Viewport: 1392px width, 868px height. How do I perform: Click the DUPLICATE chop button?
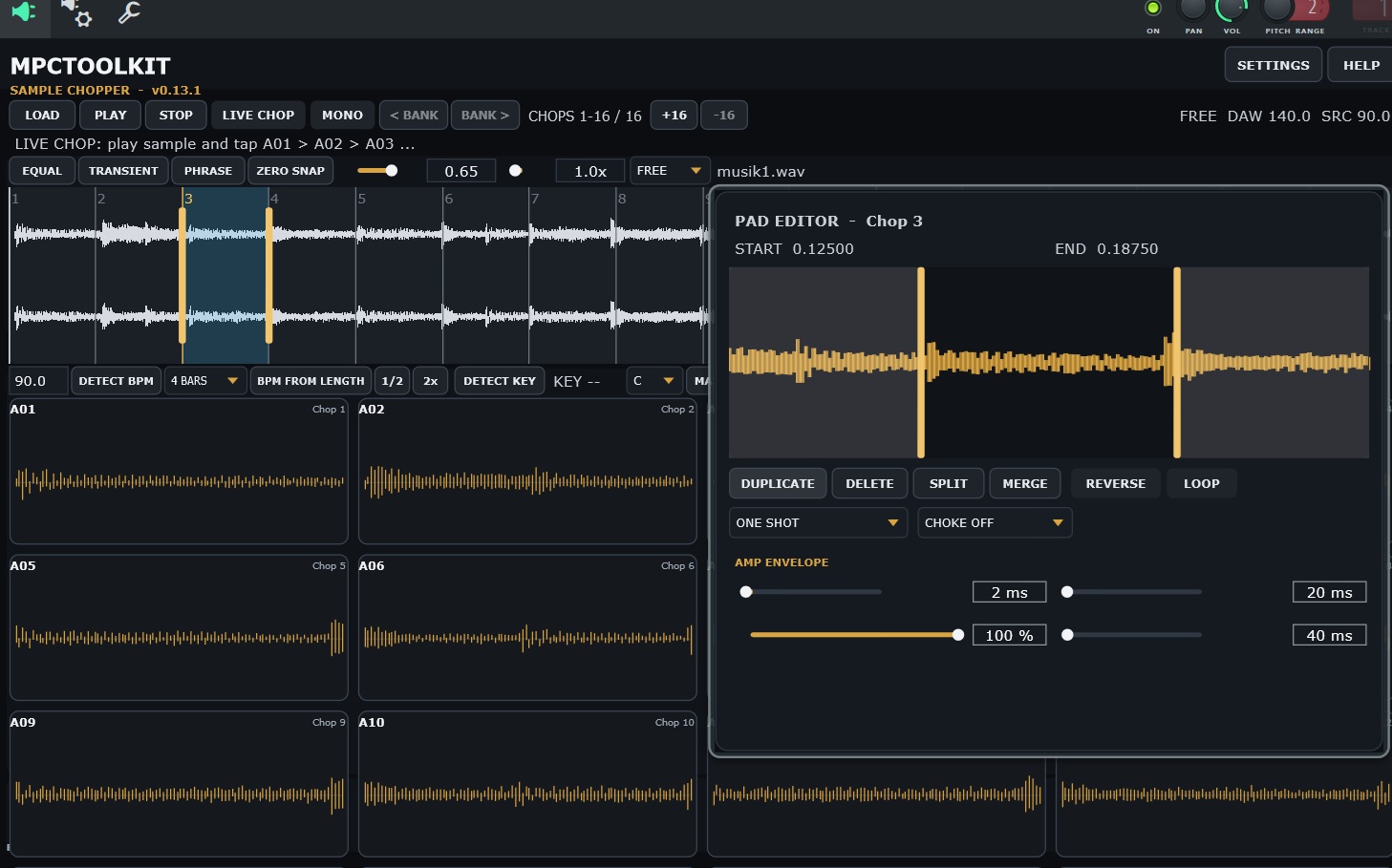point(778,484)
